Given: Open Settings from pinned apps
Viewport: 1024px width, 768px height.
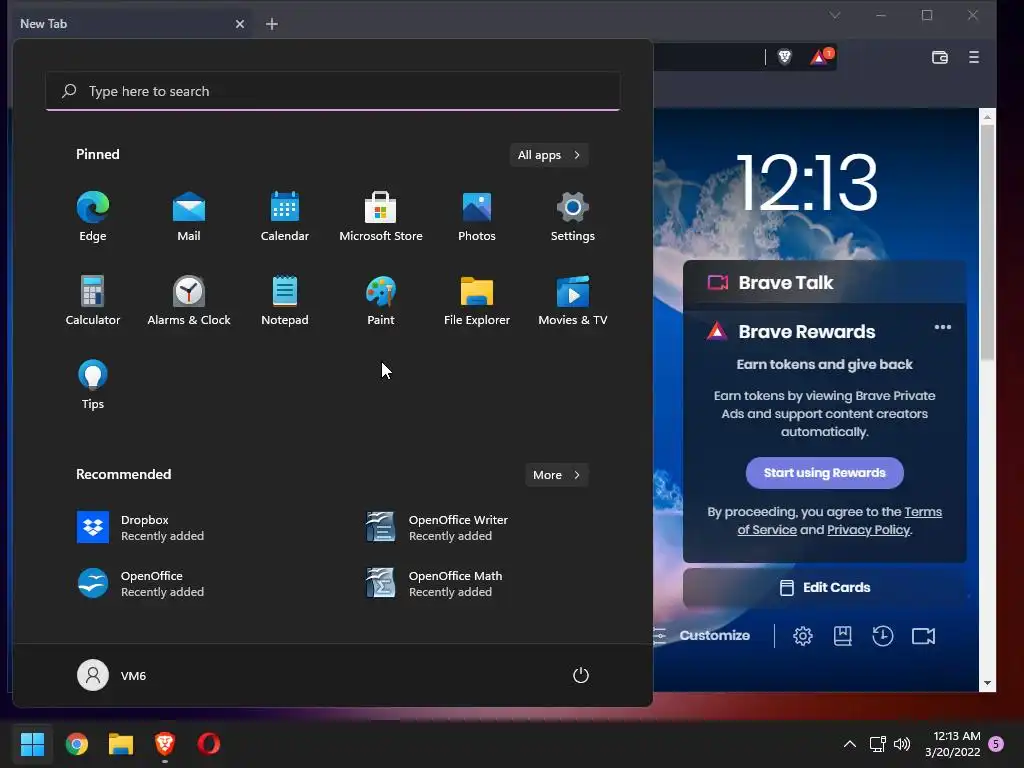Looking at the screenshot, I should pos(573,217).
